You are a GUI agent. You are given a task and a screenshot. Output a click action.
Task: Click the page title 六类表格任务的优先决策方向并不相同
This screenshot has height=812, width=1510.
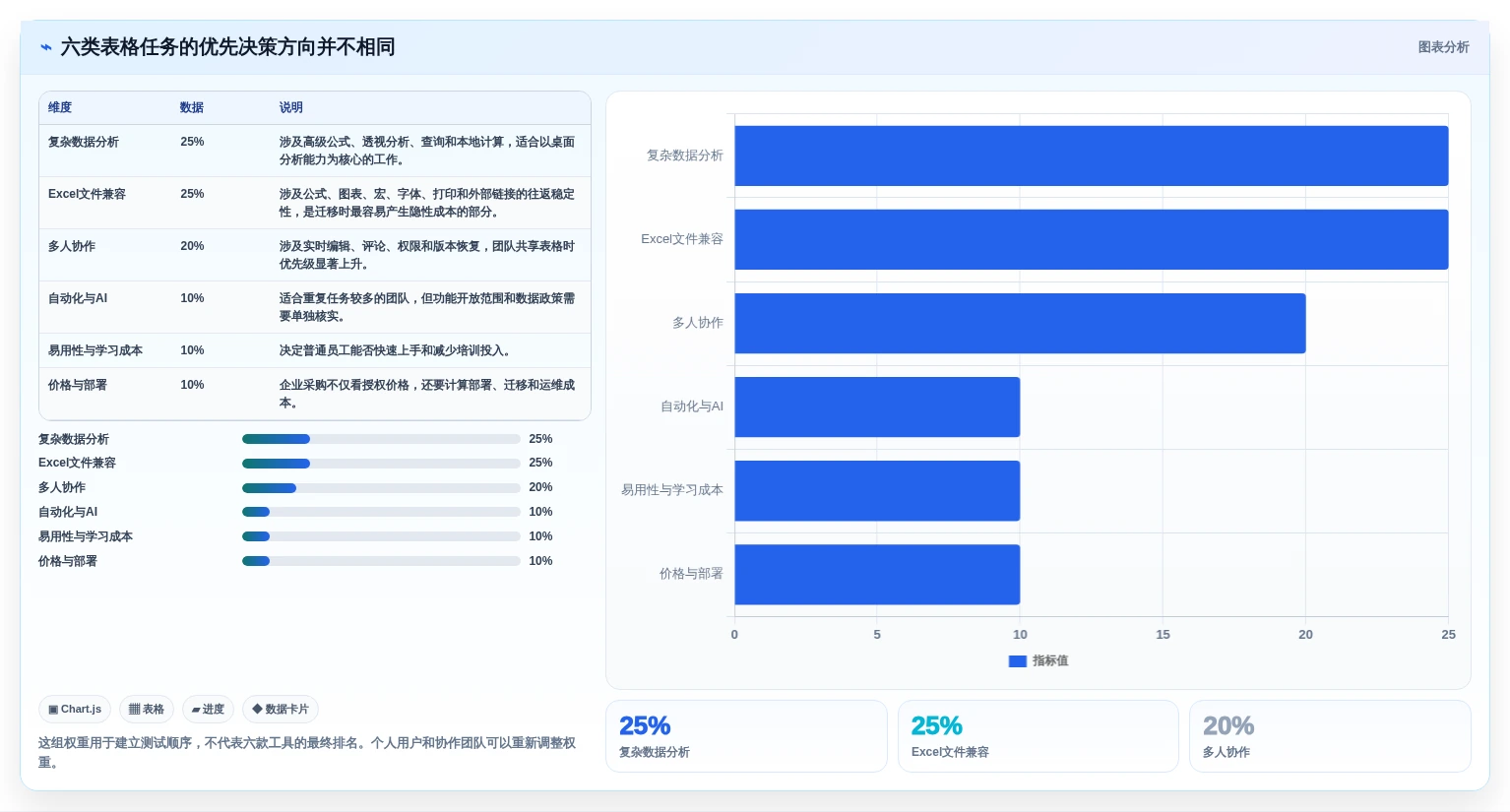coord(227,47)
